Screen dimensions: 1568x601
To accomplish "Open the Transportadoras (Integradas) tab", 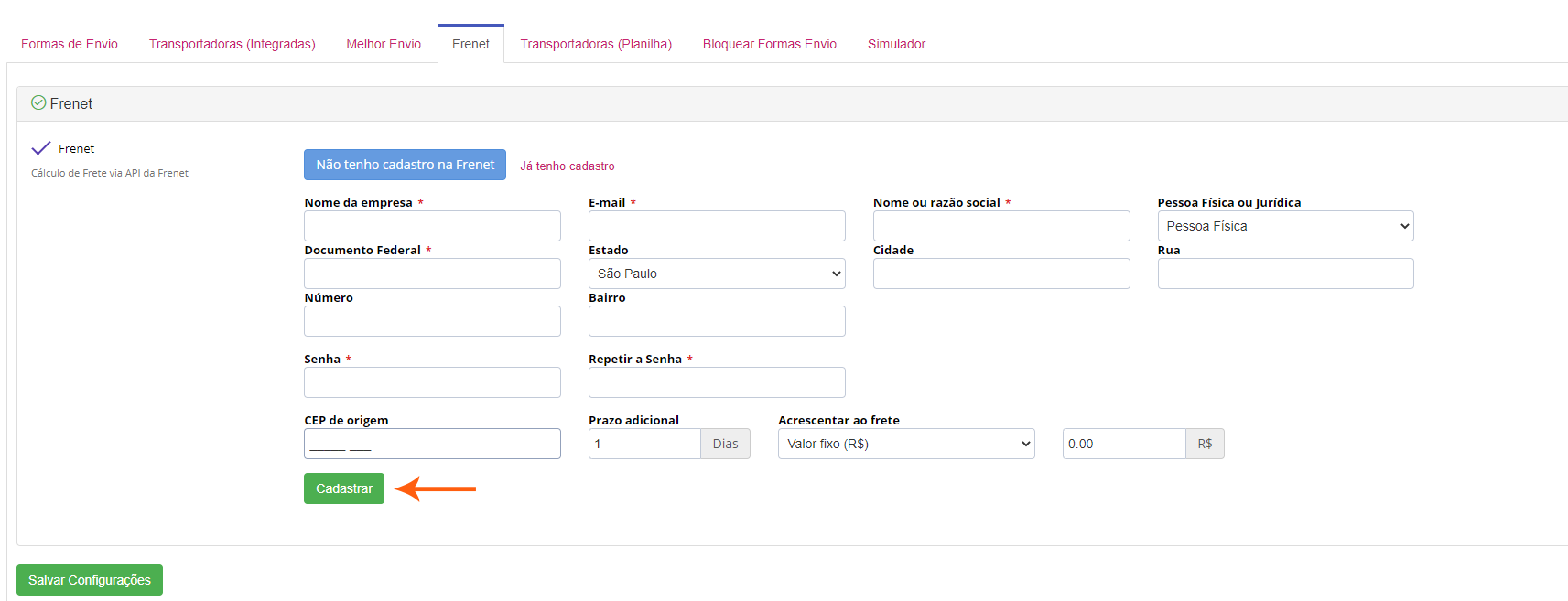I will [232, 44].
